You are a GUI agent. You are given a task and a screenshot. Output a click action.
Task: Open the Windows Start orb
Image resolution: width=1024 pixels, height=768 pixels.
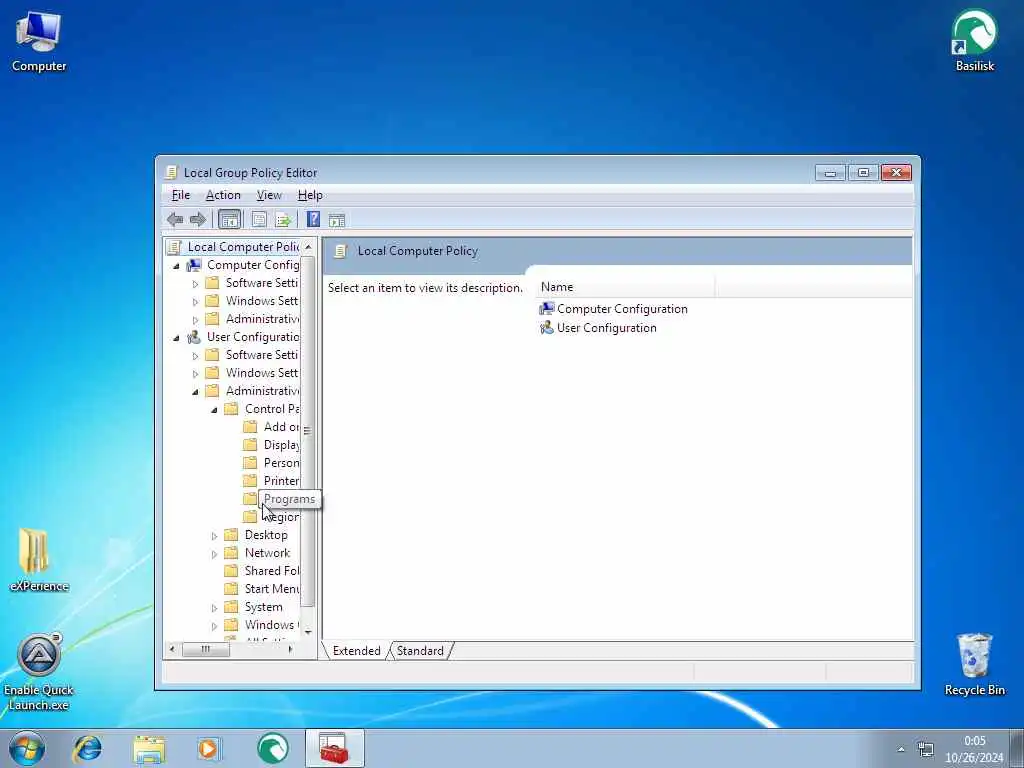[27, 748]
